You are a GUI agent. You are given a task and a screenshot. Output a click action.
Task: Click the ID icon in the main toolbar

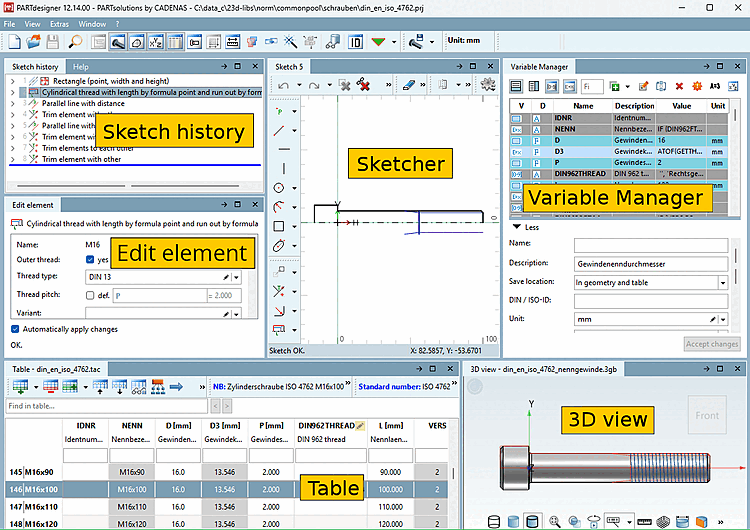click(355, 42)
